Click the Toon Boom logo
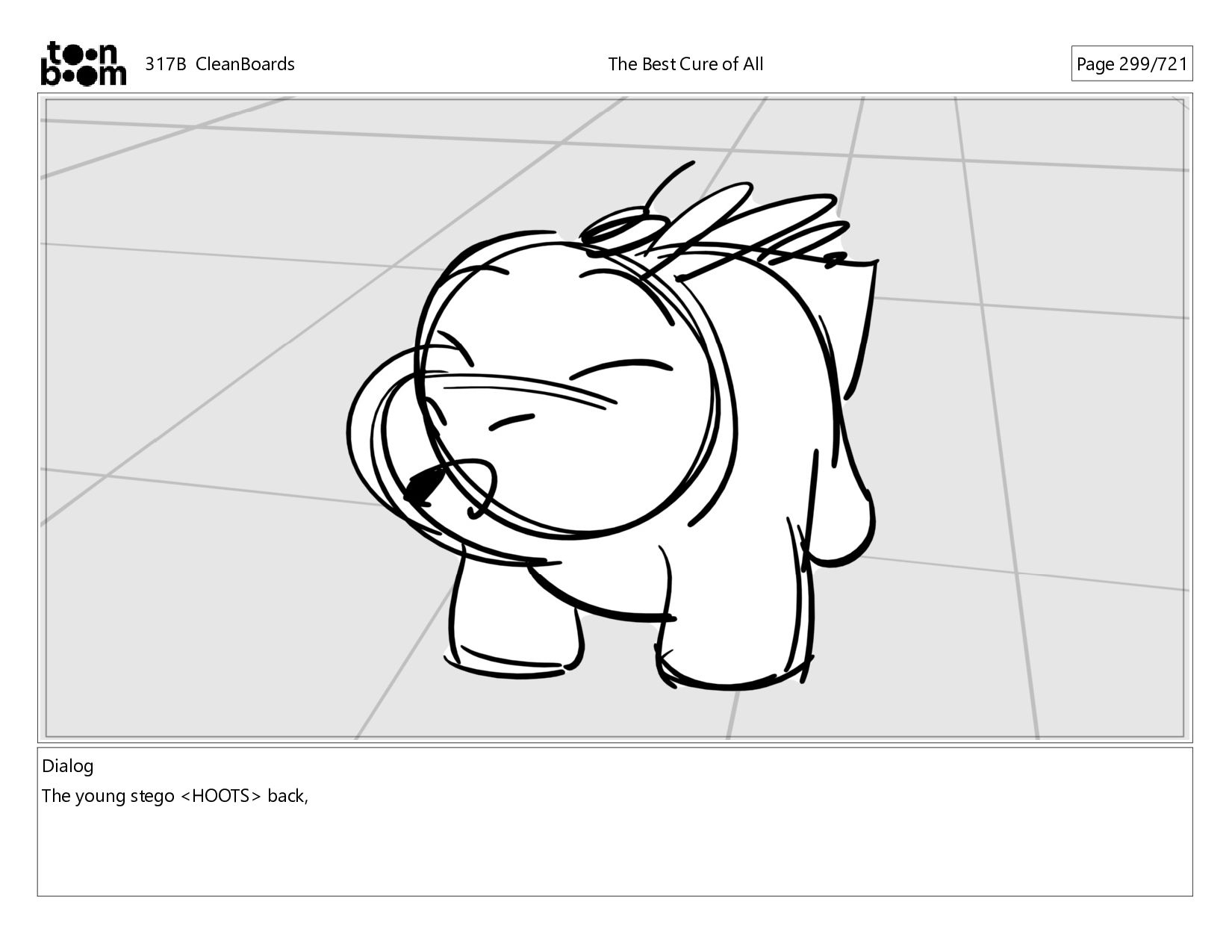 (x=83, y=63)
